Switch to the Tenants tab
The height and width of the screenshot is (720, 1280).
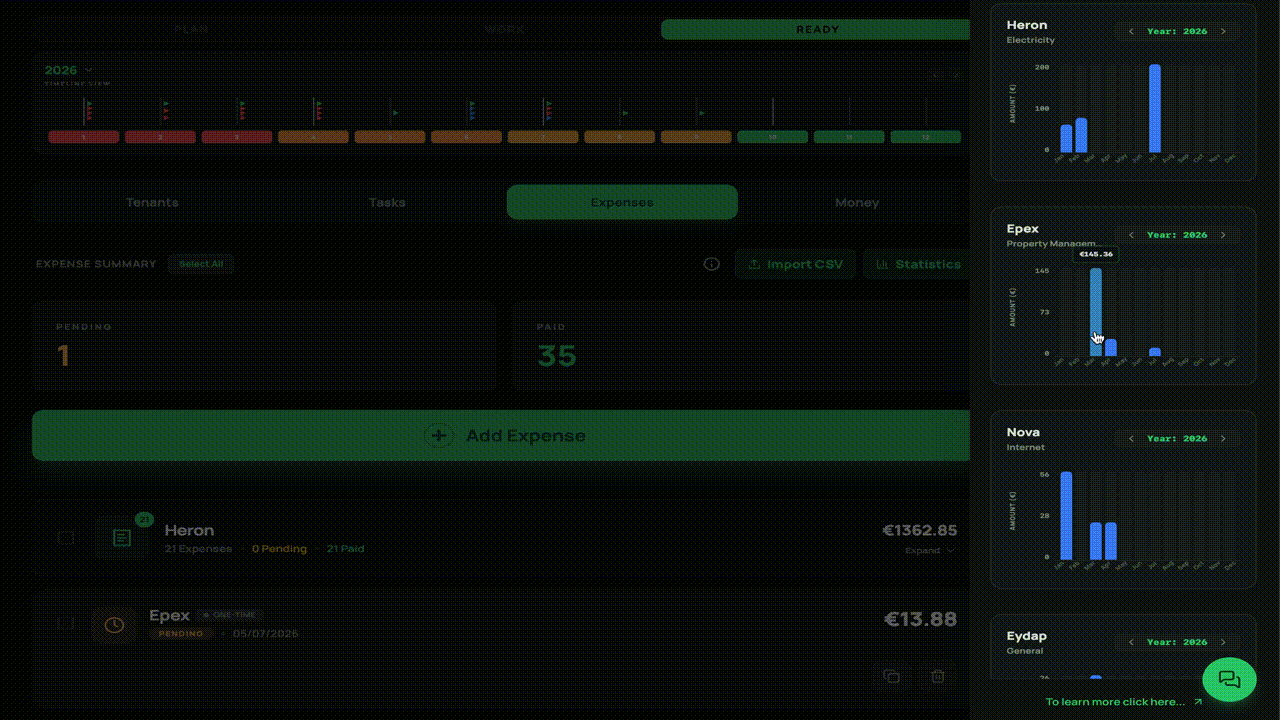(x=152, y=202)
